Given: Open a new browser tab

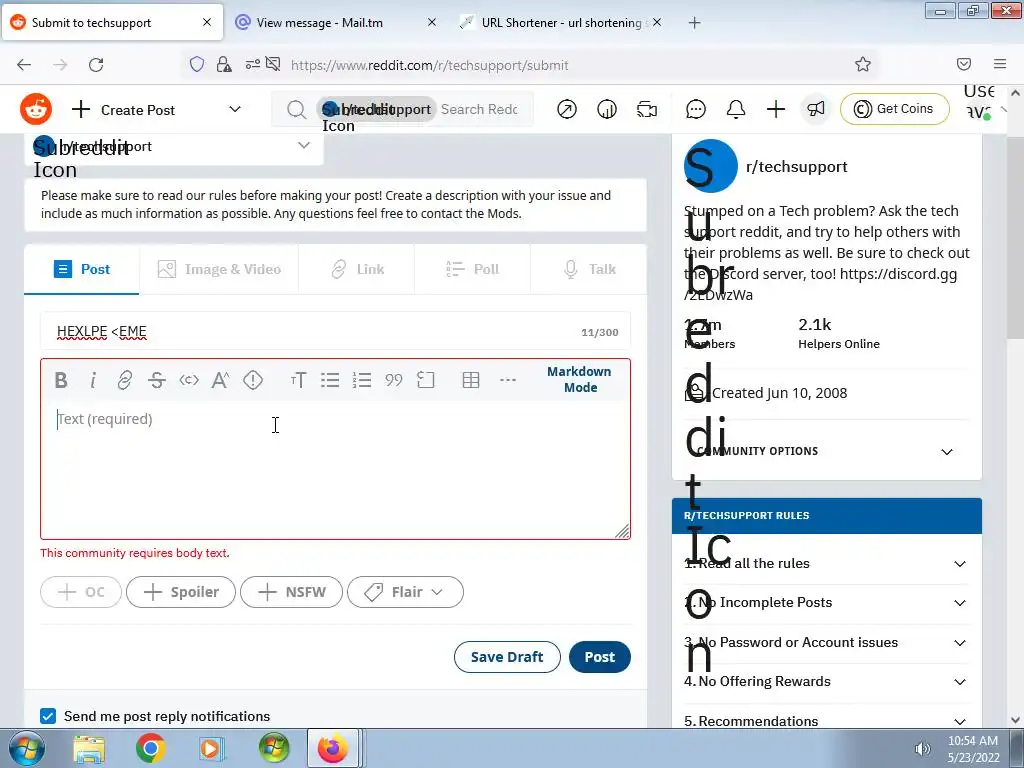Looking at the screenshot, I should click(694, 23).
